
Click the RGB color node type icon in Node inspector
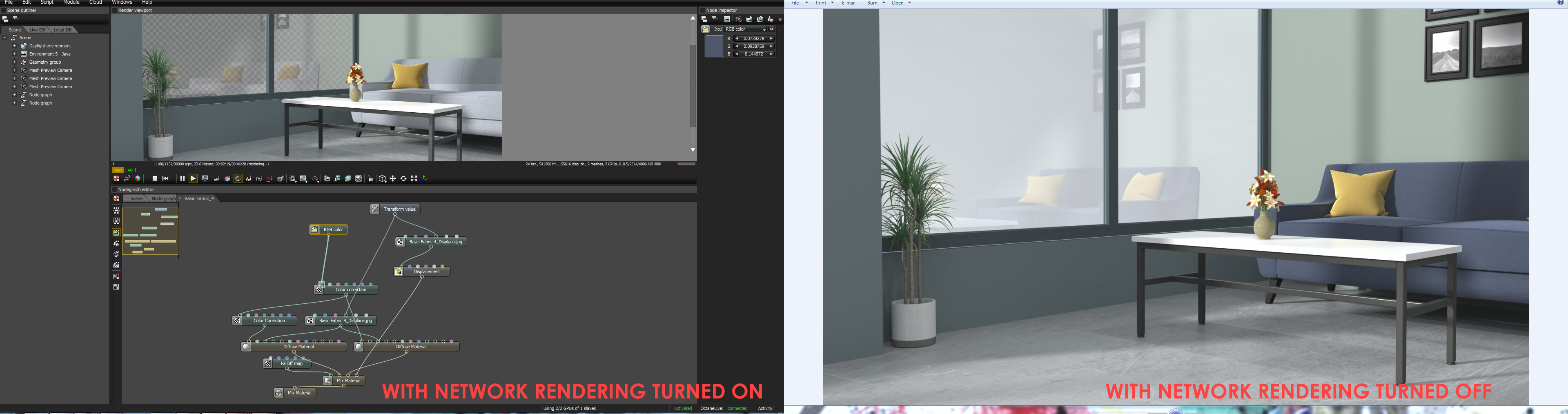[x=706, y=29]
